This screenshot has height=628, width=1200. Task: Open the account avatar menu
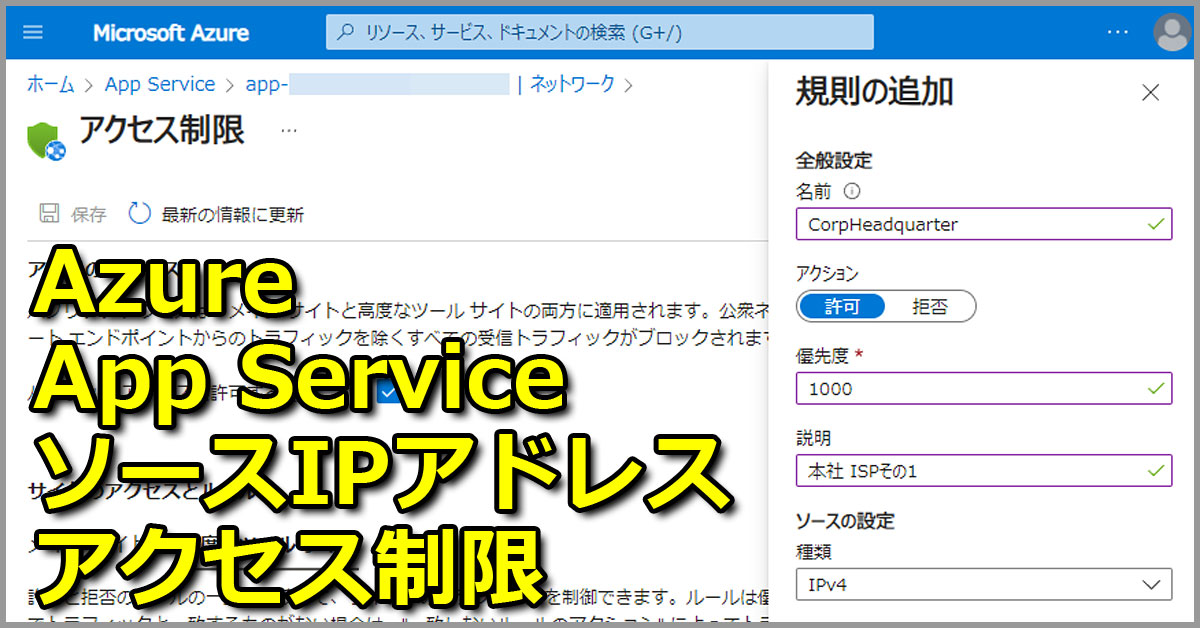[x=1170, y=31]
